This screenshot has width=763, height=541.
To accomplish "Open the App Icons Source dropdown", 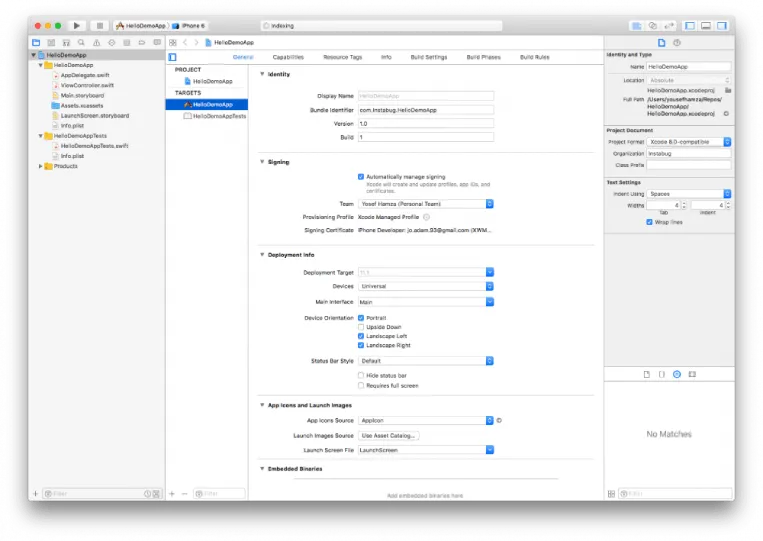I will coord(426,420).
